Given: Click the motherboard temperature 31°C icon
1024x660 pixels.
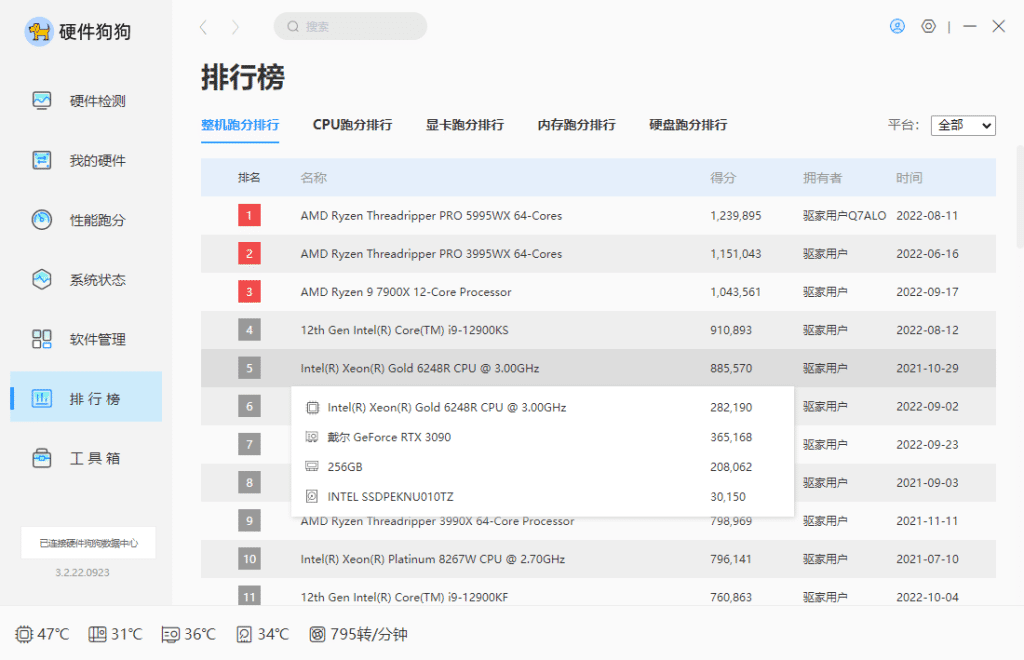Looking at the screenshot, I should pyautogui.click(x=97, y=634).
